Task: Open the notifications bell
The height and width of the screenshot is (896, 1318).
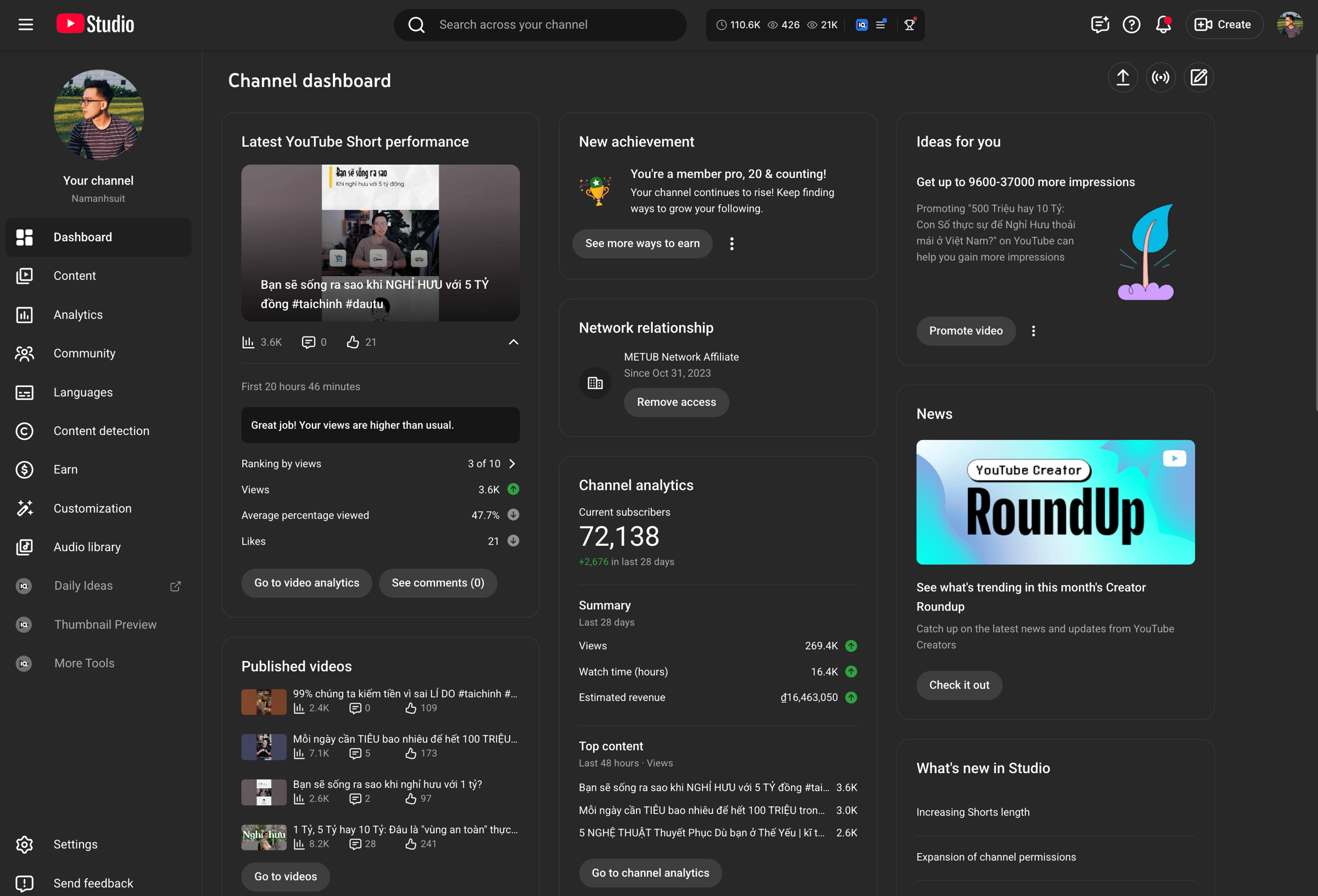Action: click(x=1163, y=24)
